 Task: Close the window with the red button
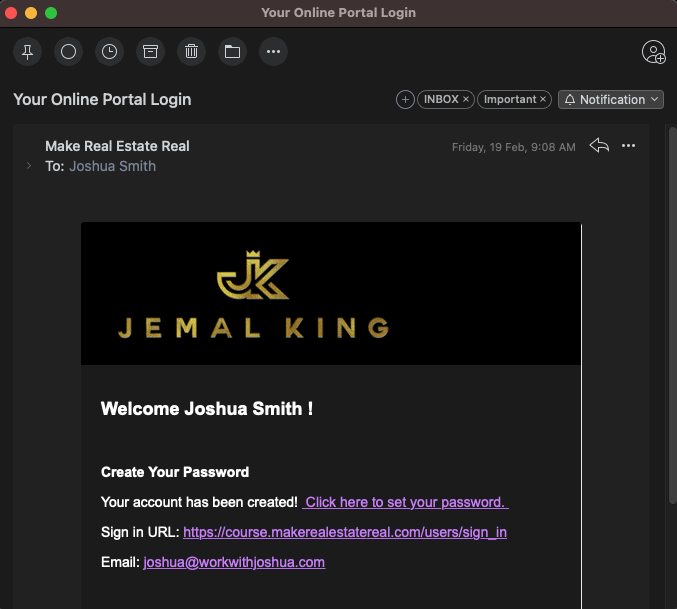(x=11, y=13)
